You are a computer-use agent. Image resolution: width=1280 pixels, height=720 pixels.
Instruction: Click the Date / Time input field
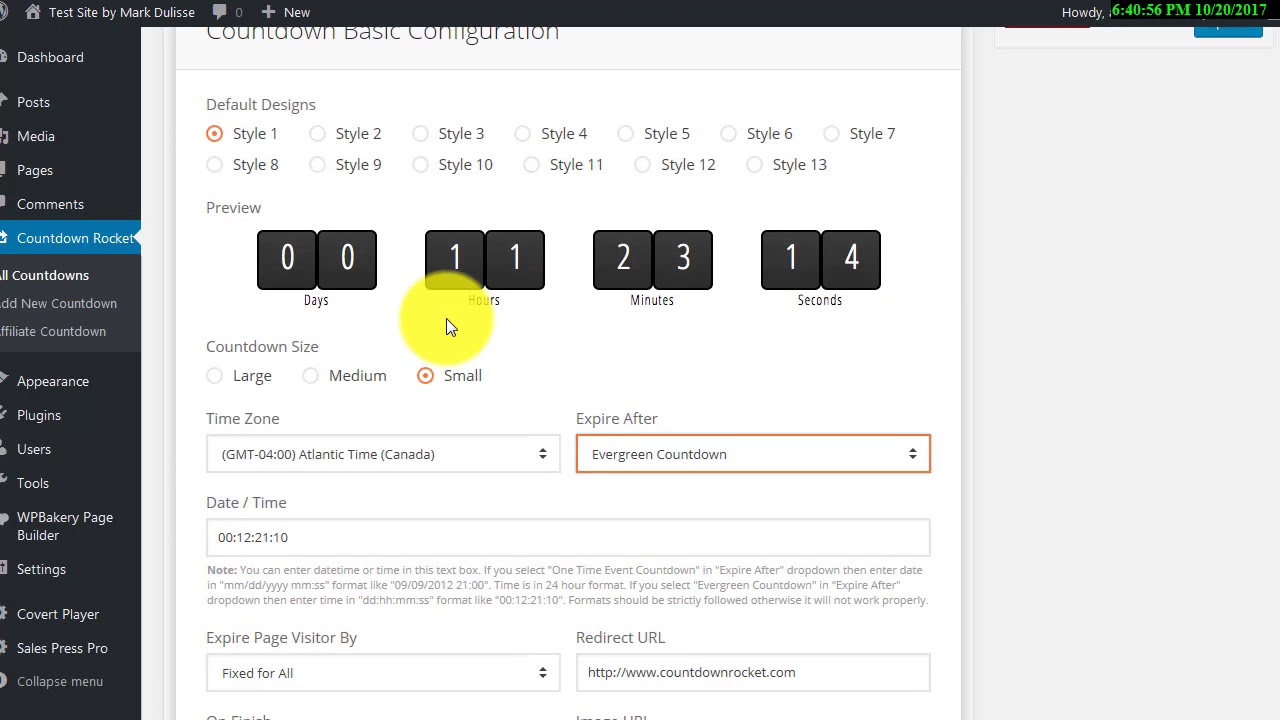[x=568, y=537]
